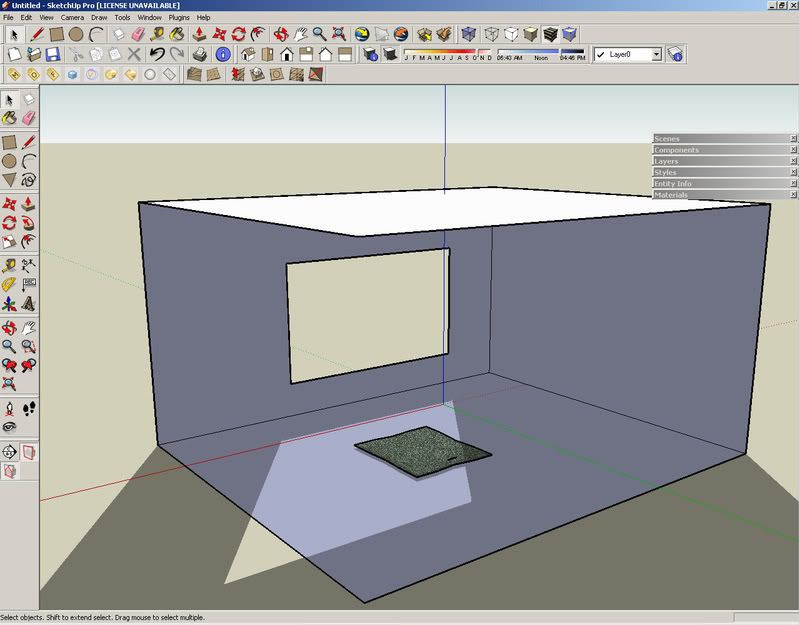Toggle the Display Shadows button
The height and width of the screenshot is (625, 799).
[x=390, y=54]
